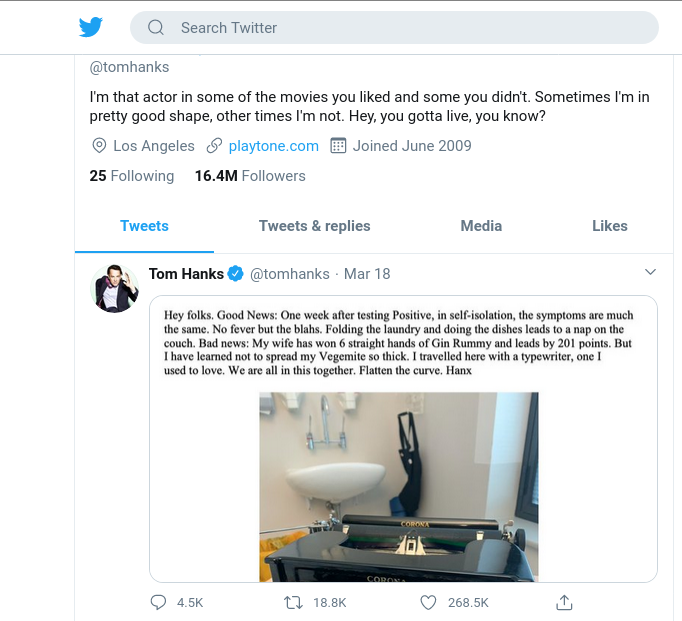Click the search magnifier icon
This screenshot has width=682, height=621.
156,28
